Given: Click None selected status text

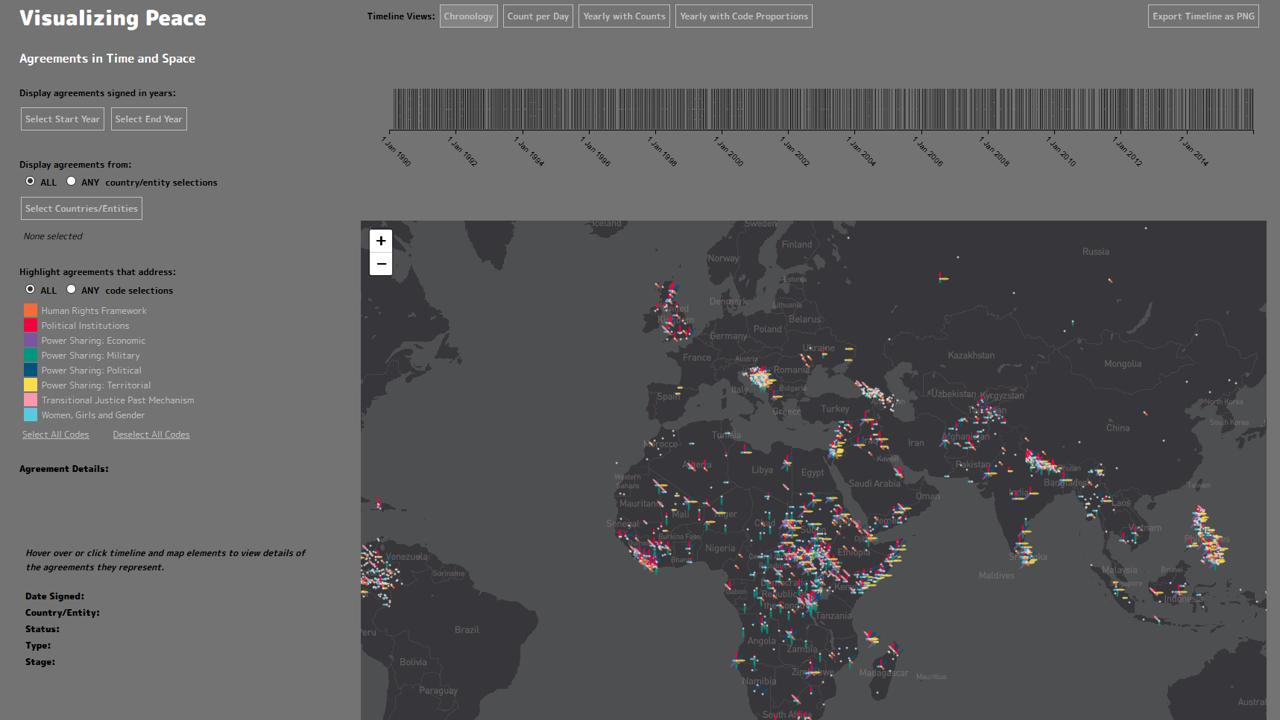Looking at the screenshot, I should (x=53, y=236).
